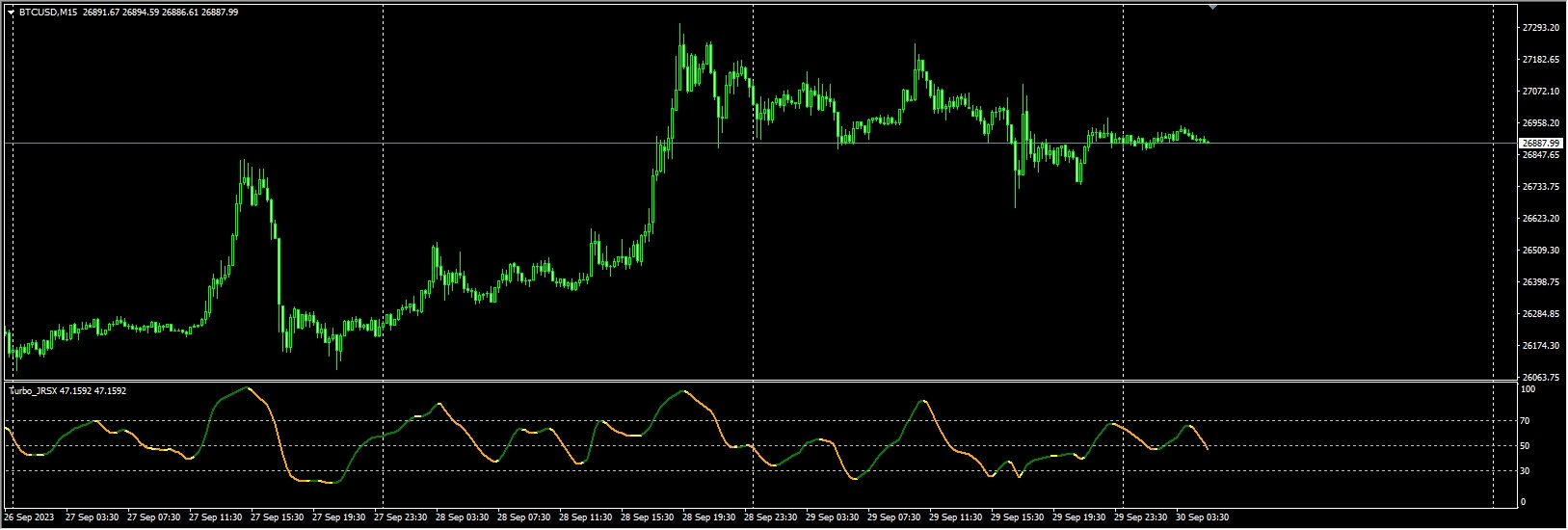Viewport: 1568px width, 530px height.
Task: Click the 27 Sep 11:30 time label
Action: click(x=216, y=517)
